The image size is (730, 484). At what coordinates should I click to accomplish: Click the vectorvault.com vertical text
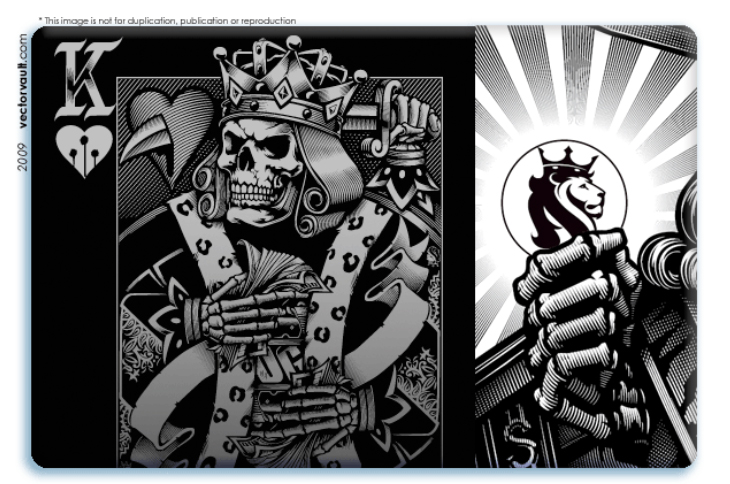point(23,81)
